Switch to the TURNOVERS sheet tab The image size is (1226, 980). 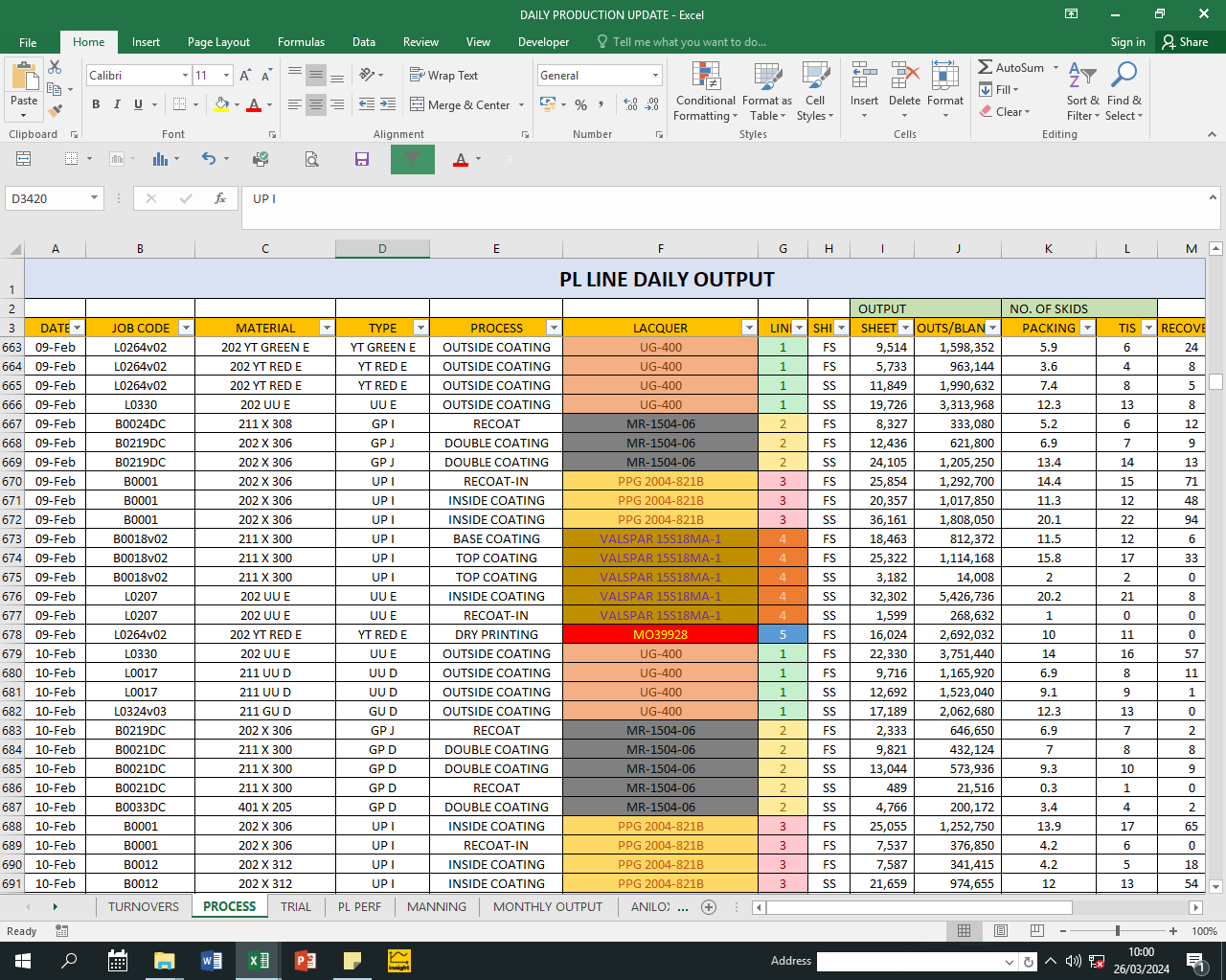click(144, 906)
